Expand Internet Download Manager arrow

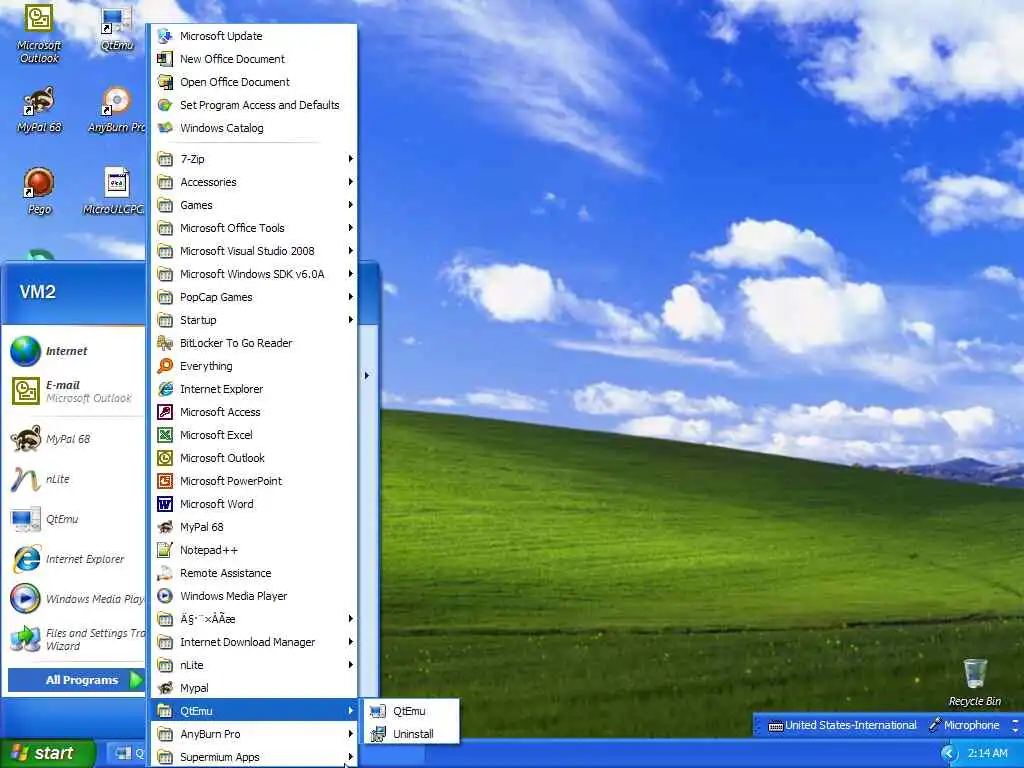pyautogui.click(x=351, y=642)
